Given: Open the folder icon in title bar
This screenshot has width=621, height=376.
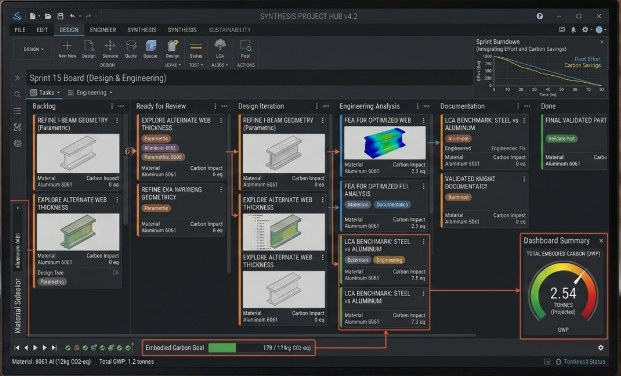Looking at the screenshot, I should click(x=48, y=16).
